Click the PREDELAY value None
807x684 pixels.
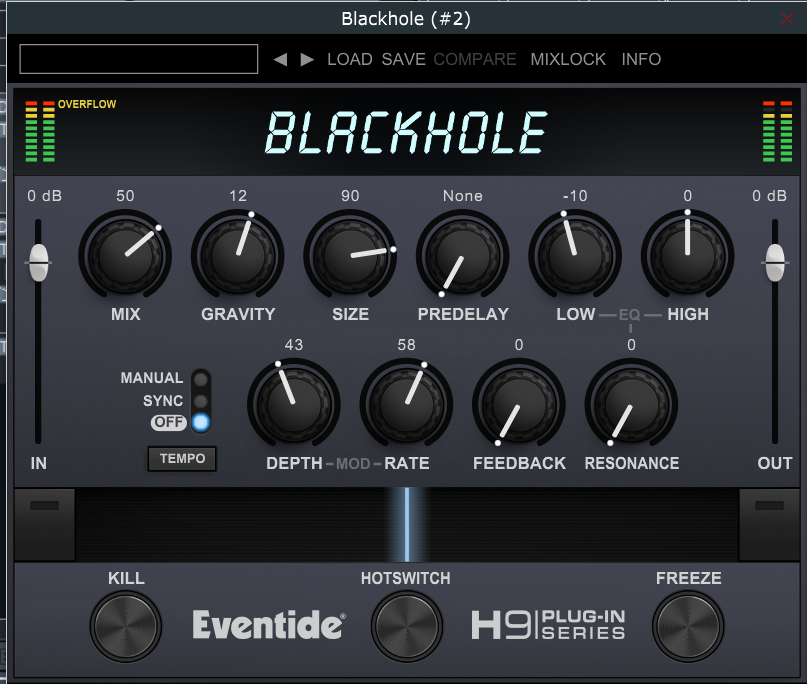(x=463, y=196)
